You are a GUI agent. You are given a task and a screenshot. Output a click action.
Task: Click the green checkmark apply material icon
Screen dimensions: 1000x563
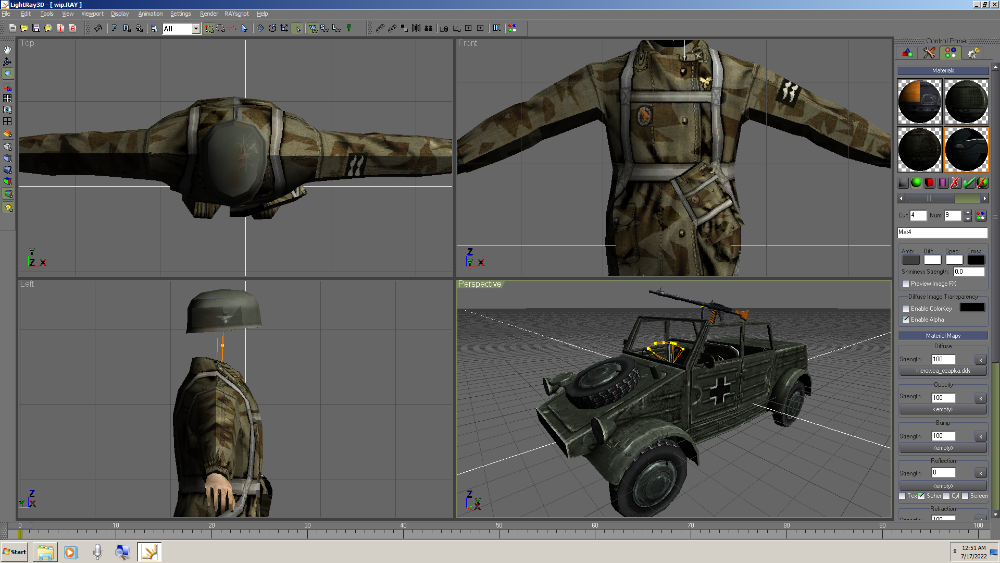click(969, 182)
